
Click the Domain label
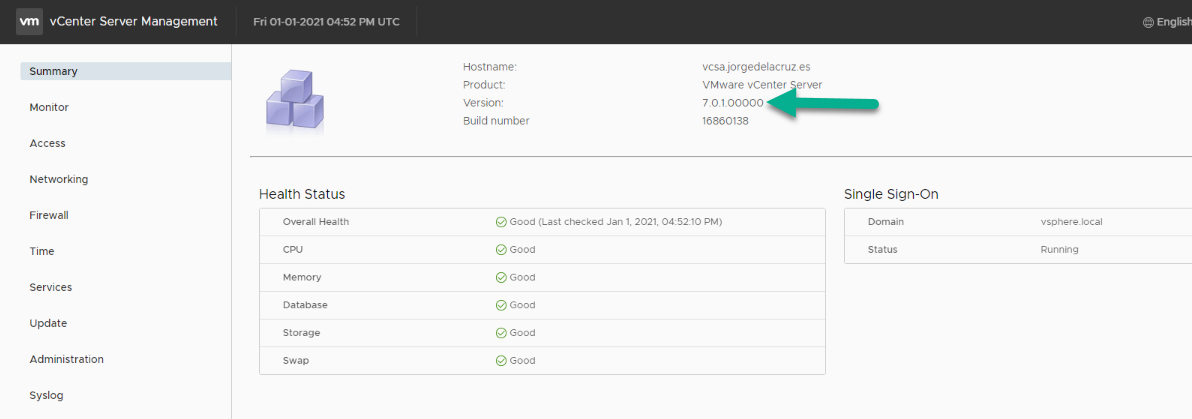[886, 222]
